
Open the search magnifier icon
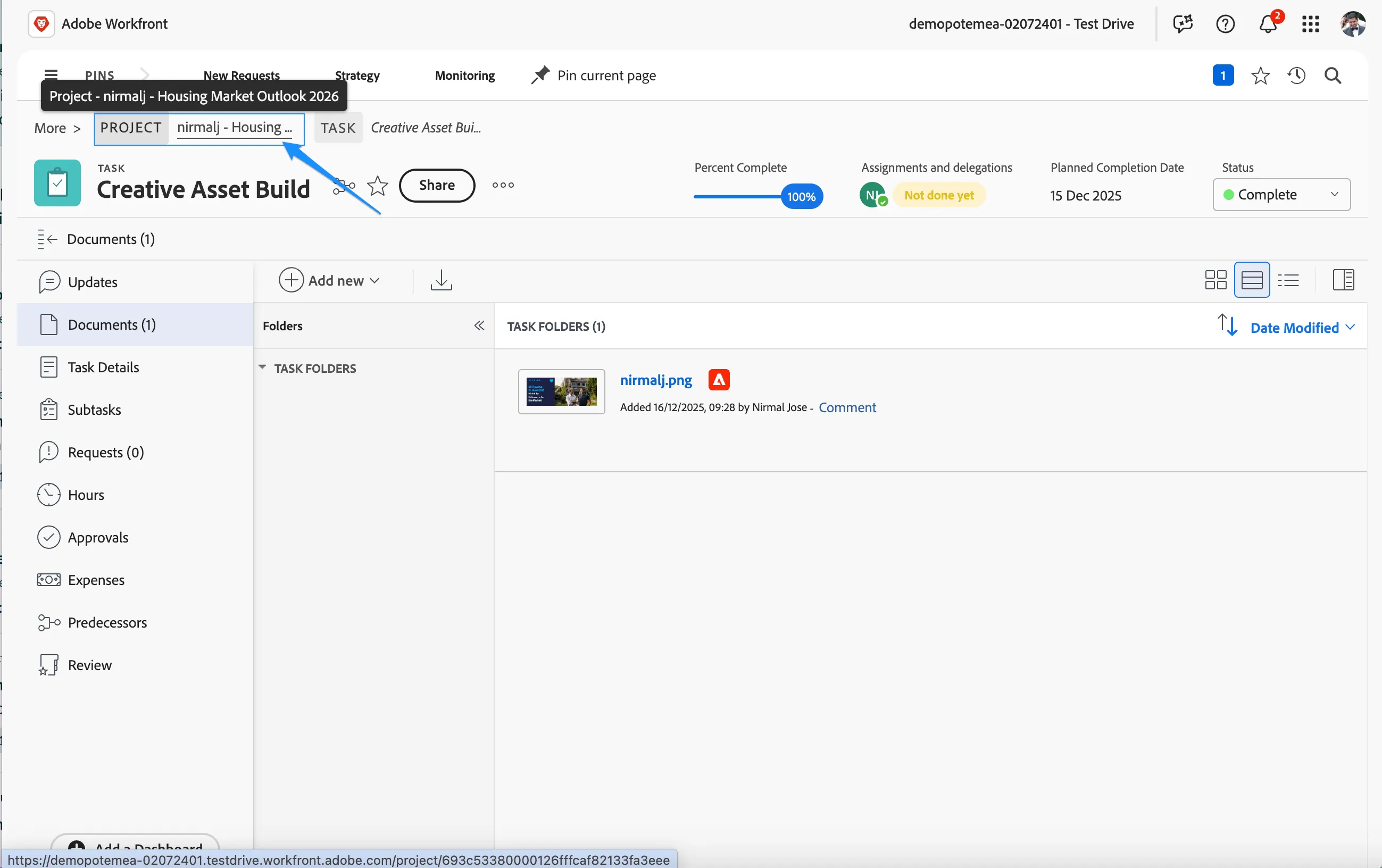[1333, 75]
